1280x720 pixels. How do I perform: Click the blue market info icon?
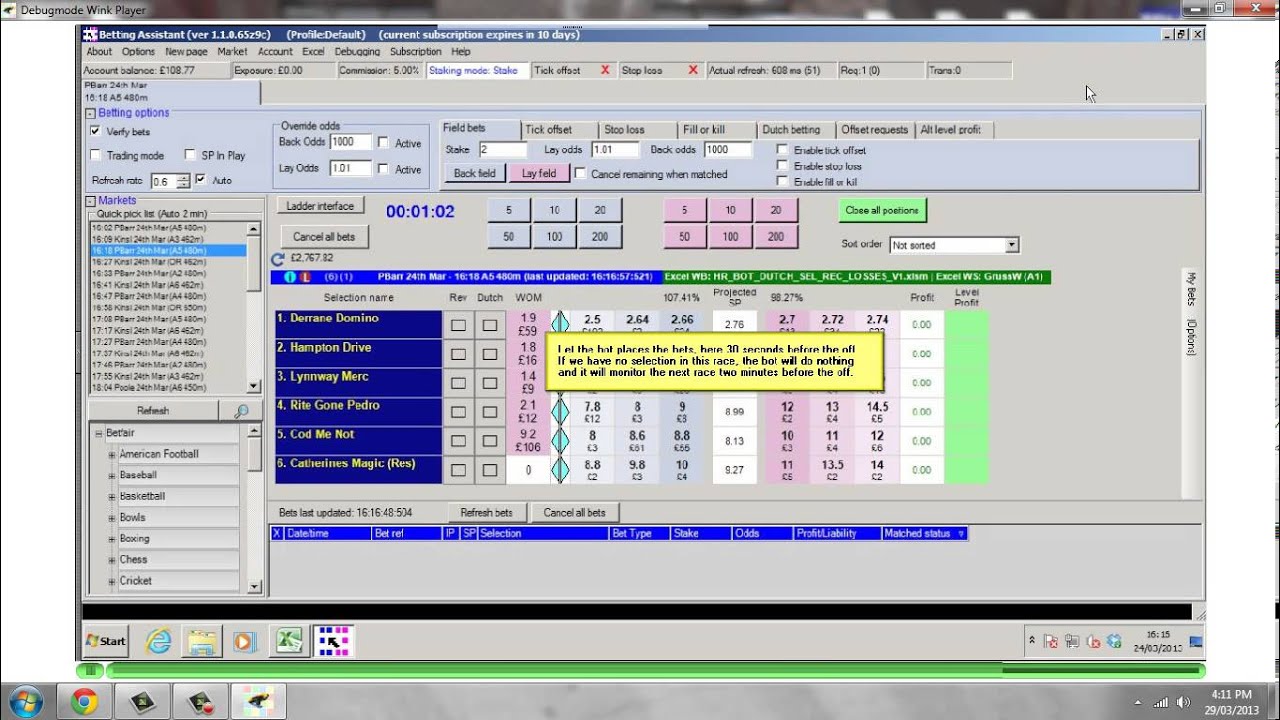pos(289,277)
